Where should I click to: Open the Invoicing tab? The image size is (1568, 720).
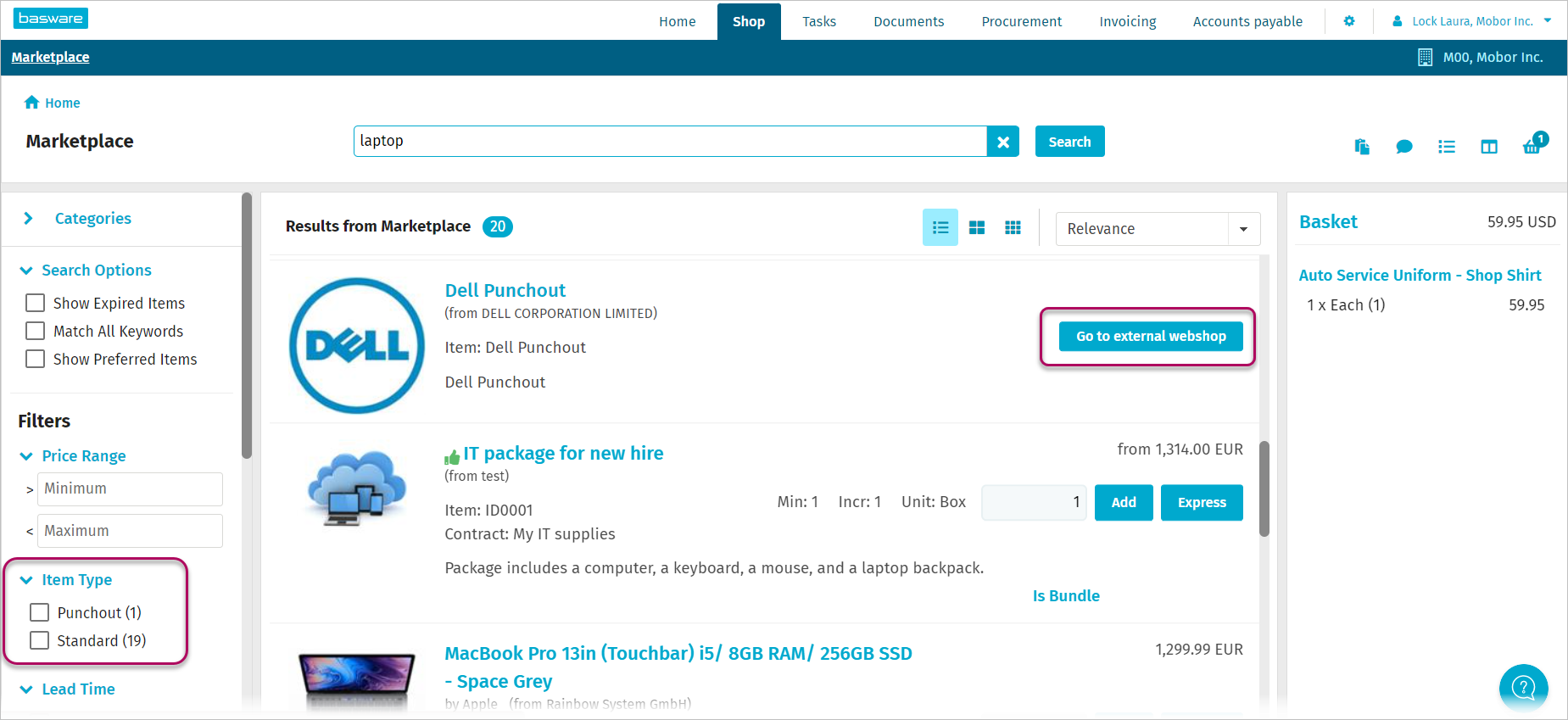point(1128,22)
